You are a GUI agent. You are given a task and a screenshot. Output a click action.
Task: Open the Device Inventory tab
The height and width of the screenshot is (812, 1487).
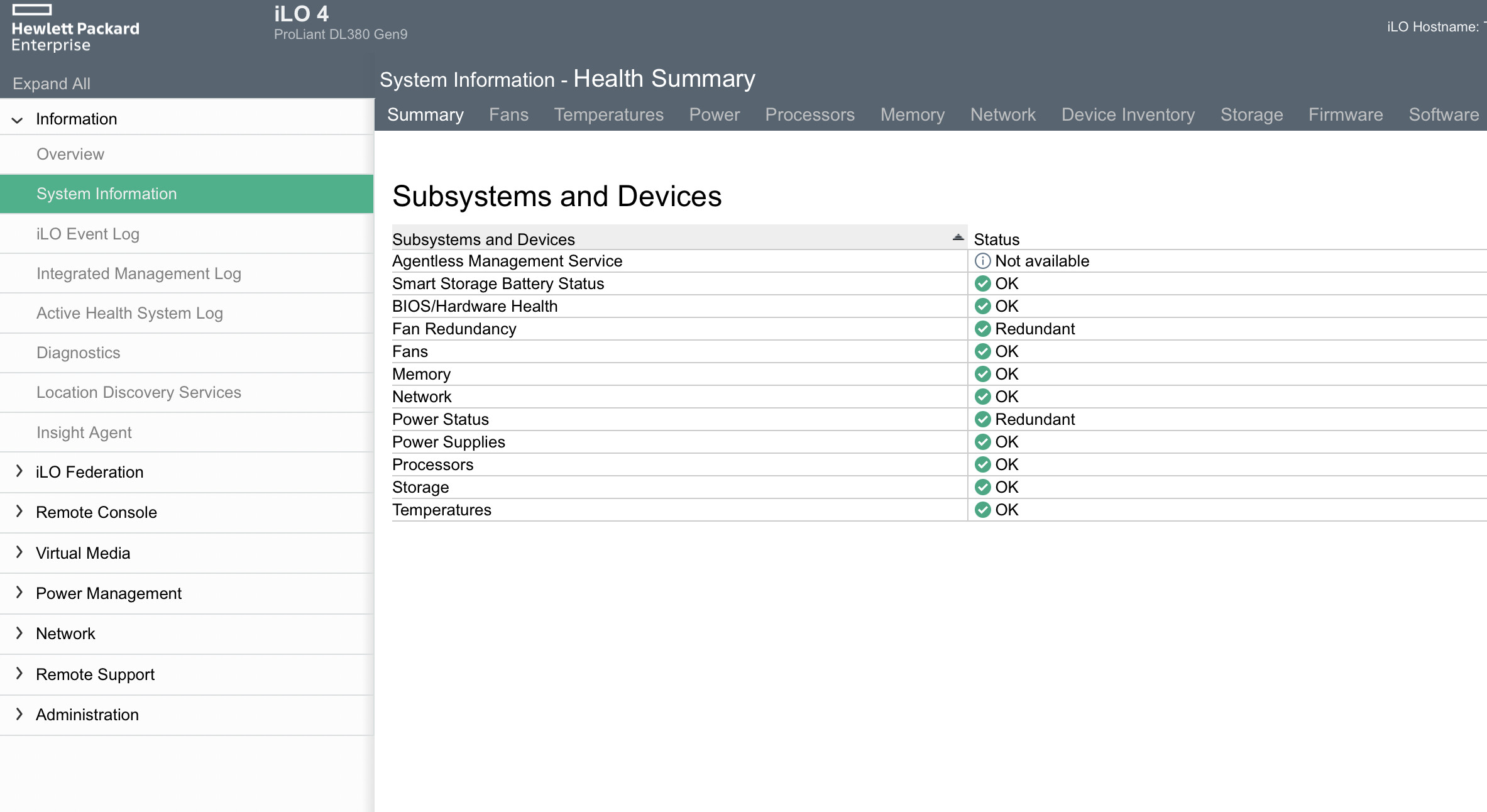(x=1128, y=114)
